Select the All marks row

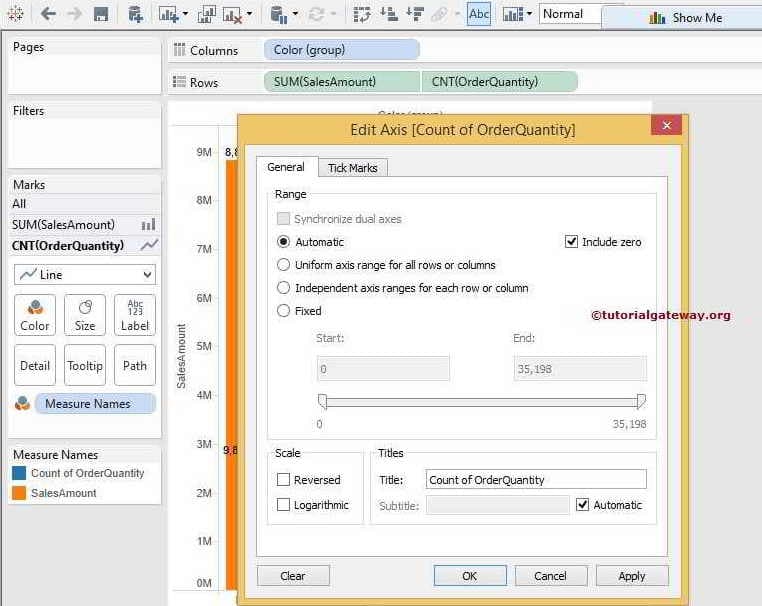coord(84,204)
